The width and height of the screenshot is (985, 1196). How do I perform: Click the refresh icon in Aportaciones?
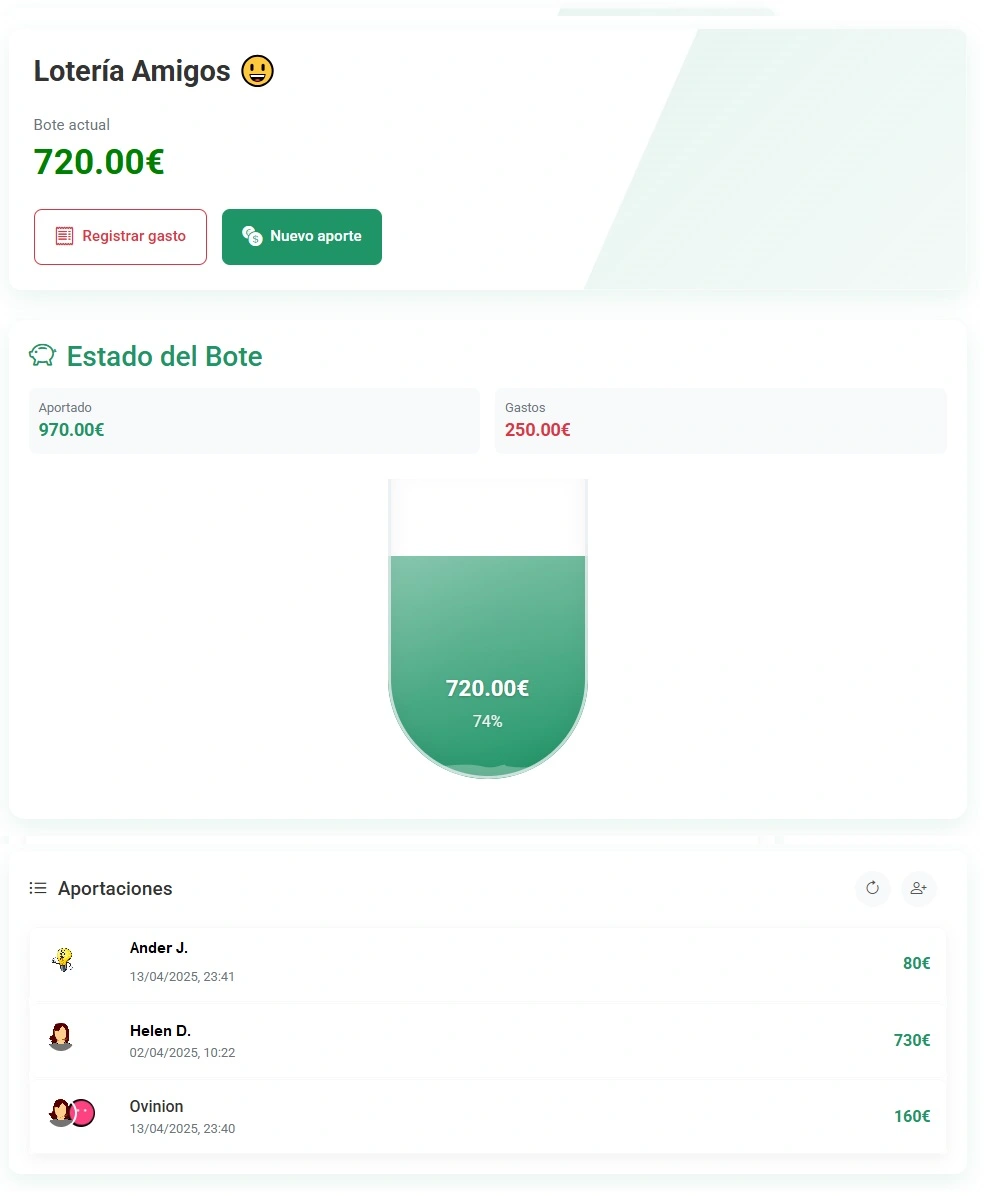(872, 888)
